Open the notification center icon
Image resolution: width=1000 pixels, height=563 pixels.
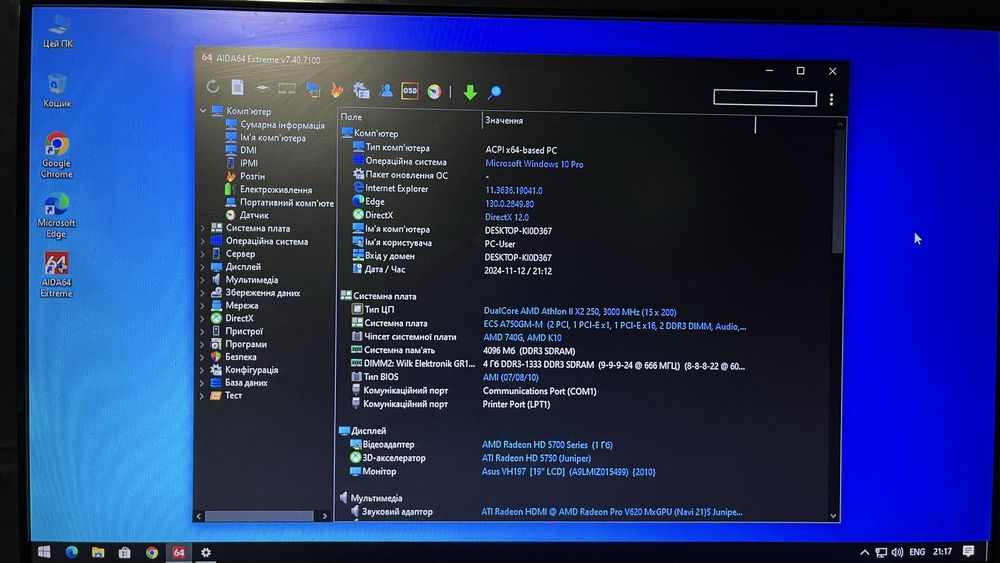[968, 552]
